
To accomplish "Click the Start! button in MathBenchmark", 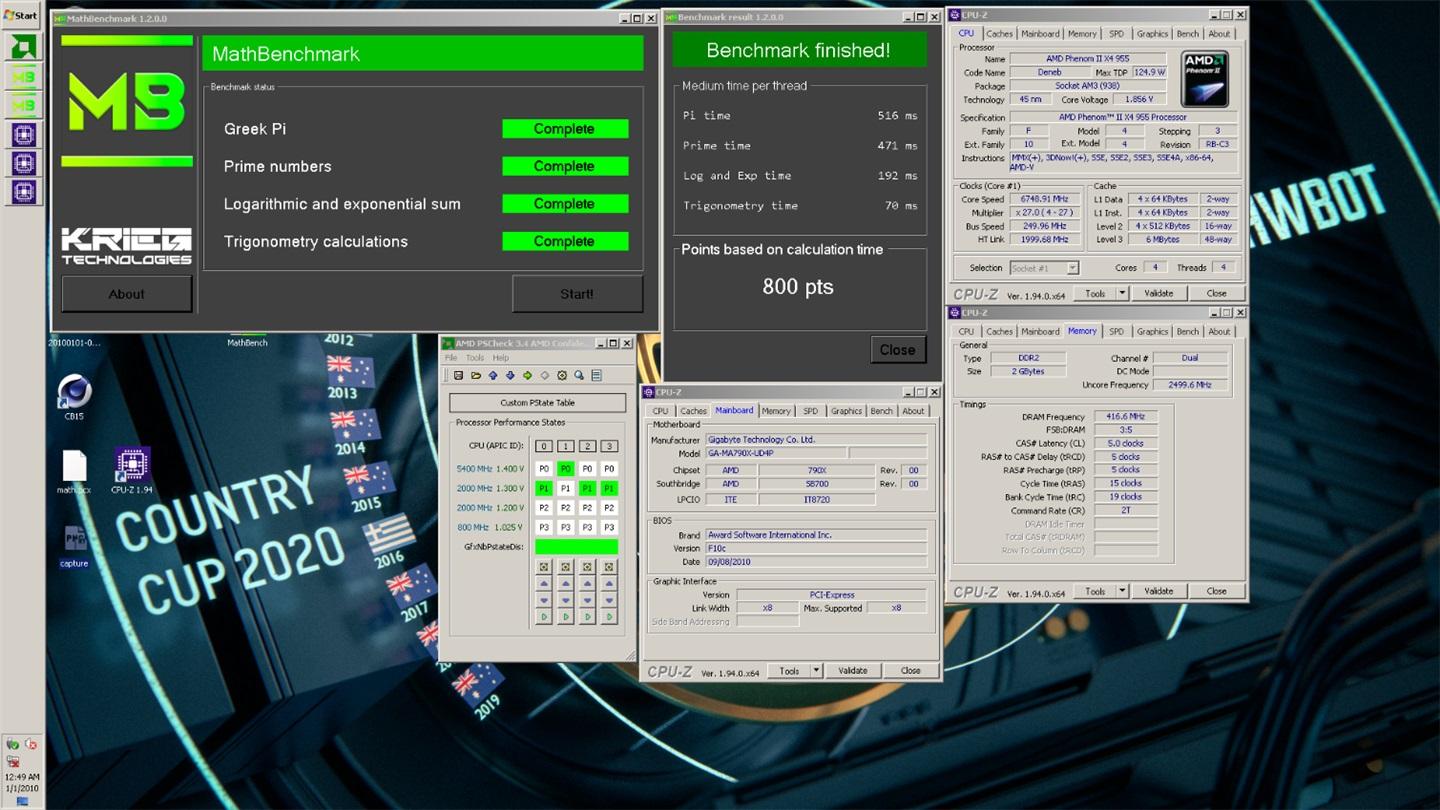I will coord(577,294).
